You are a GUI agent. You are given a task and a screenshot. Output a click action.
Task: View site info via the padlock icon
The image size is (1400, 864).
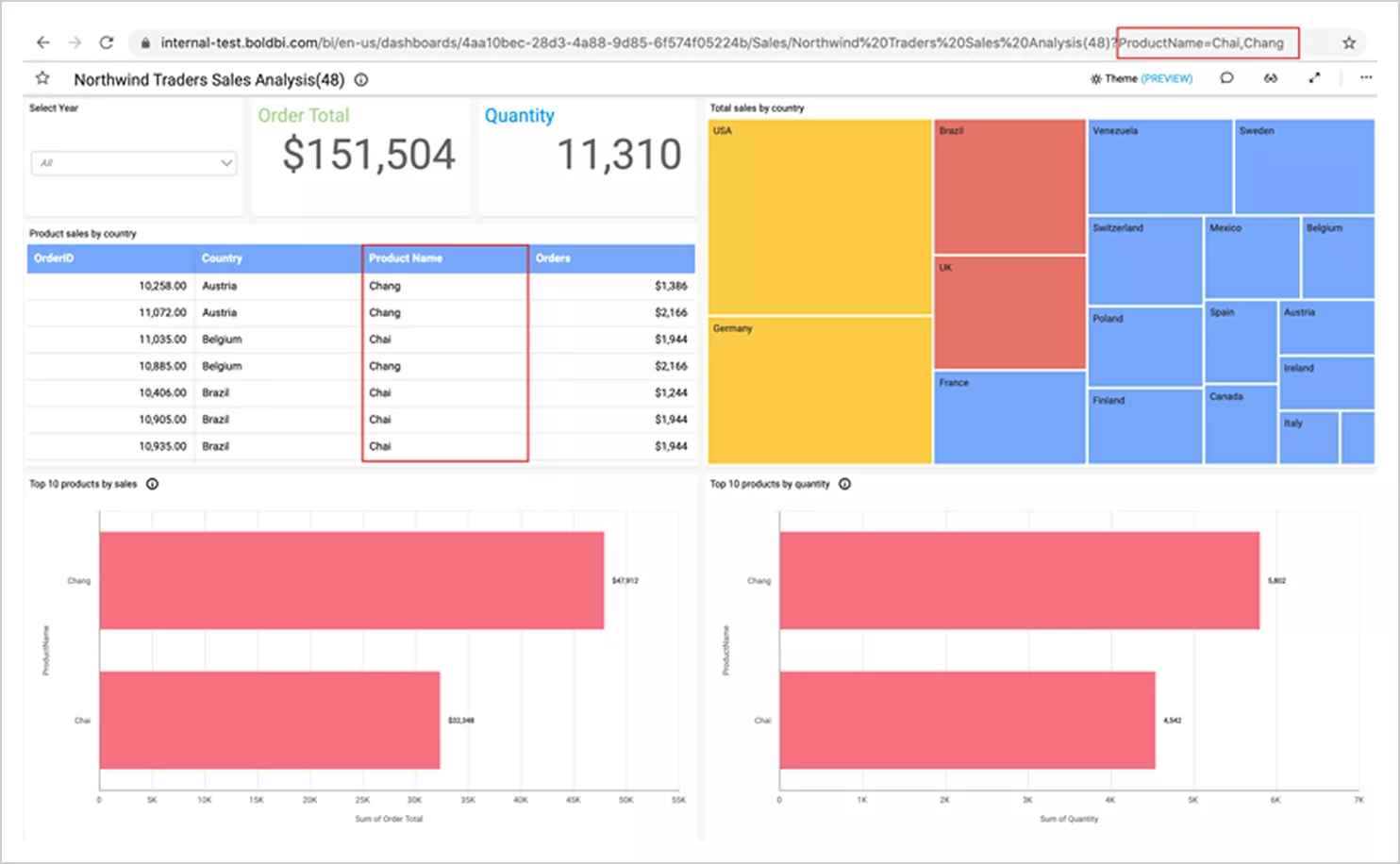click(145, 42)
